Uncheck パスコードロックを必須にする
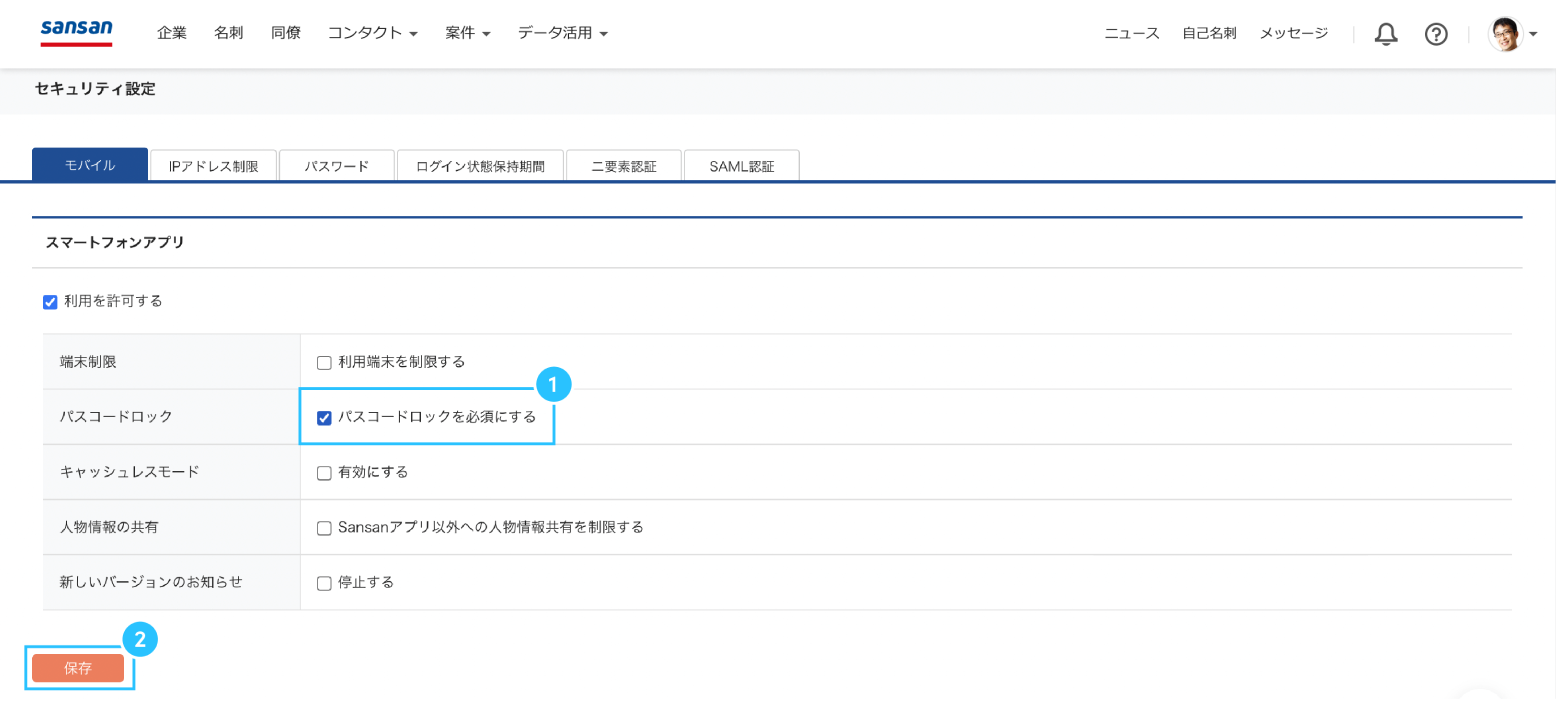 coord(324,417)
